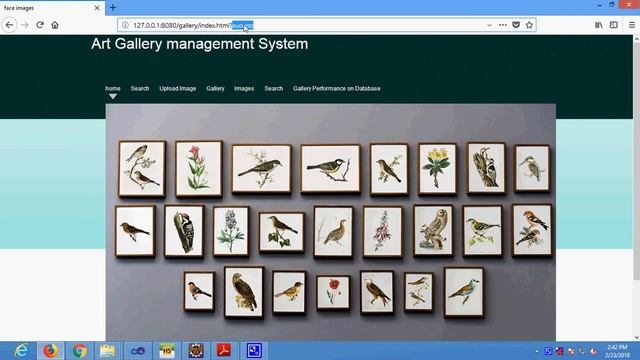Launch Google Chrome from the taskbar
The height and width of the screenshot is (360, 640).
80,351
